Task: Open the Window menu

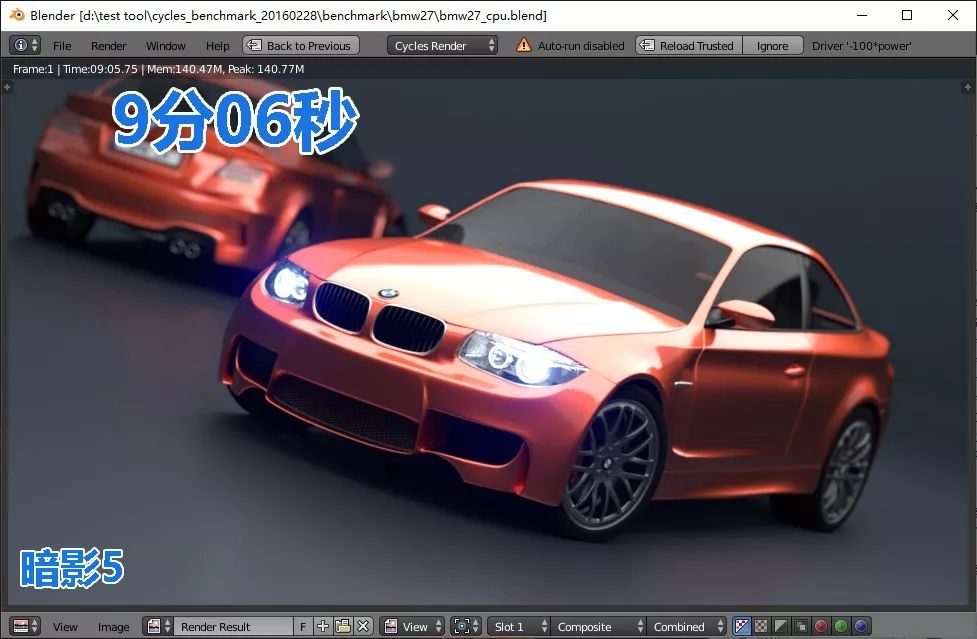Action: (x=166, y=46)
